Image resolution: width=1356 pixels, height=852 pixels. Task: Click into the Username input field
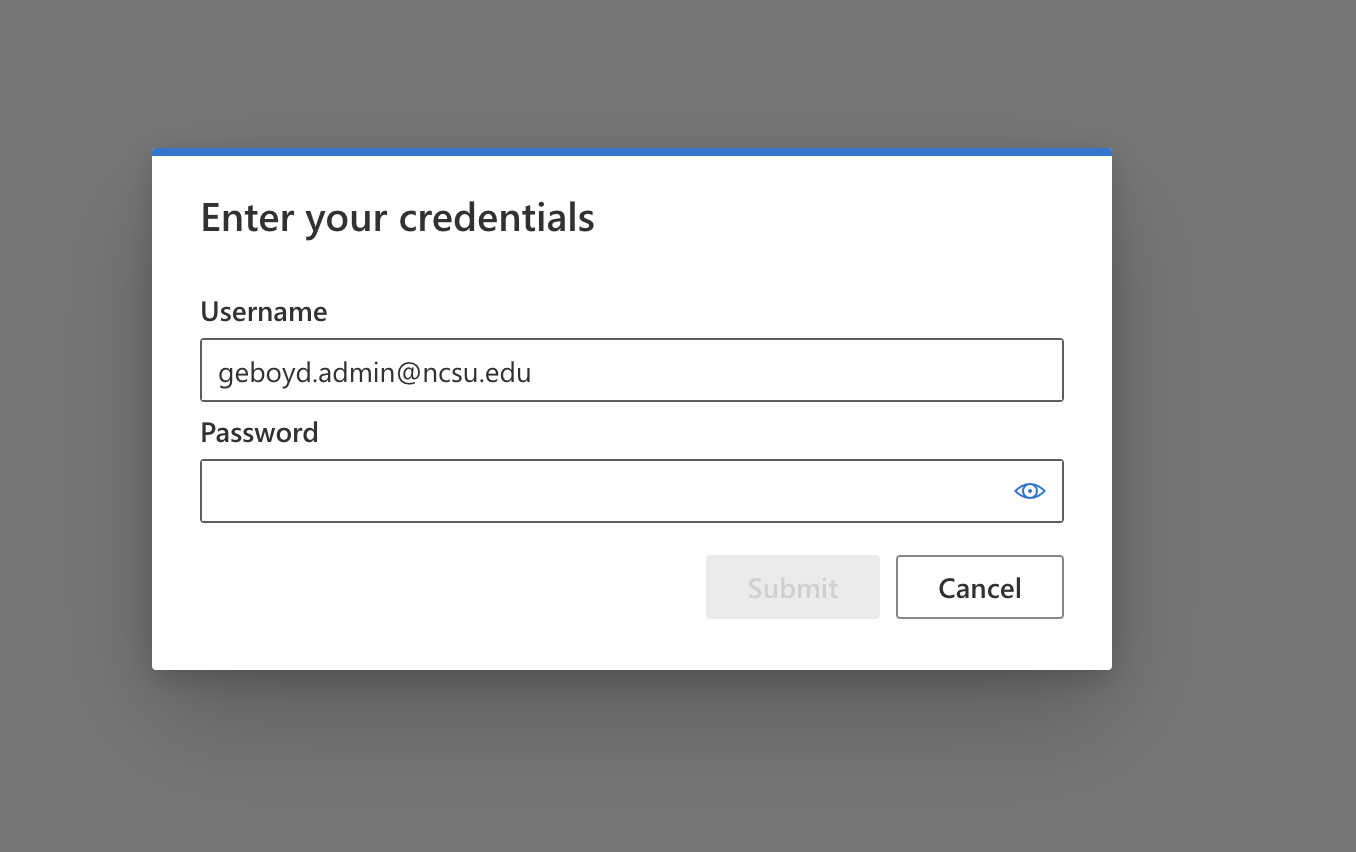(631, 371)
